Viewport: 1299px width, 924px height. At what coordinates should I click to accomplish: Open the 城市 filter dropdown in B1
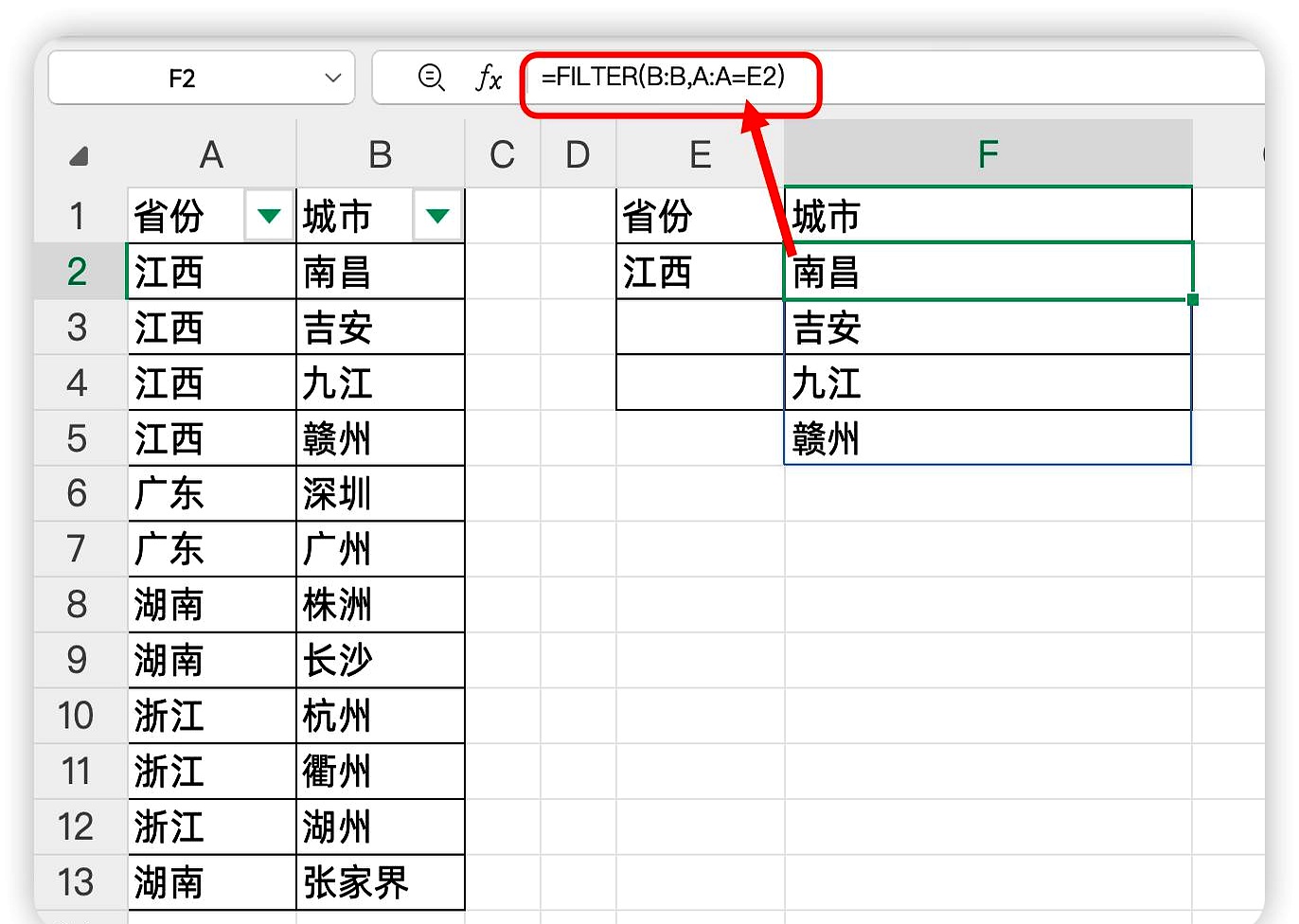point(437,216)
